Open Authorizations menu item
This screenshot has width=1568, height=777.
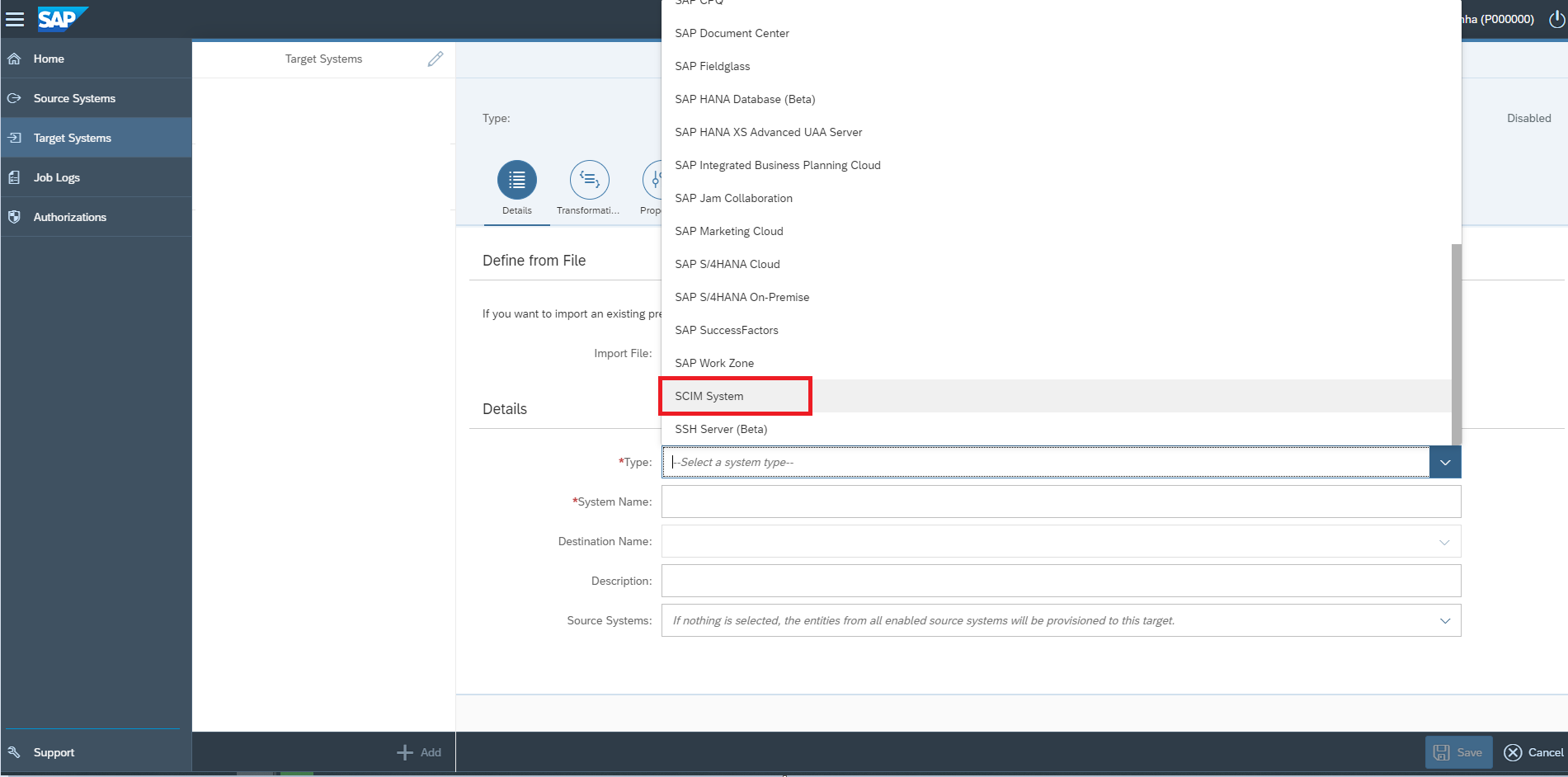[96, 217]
